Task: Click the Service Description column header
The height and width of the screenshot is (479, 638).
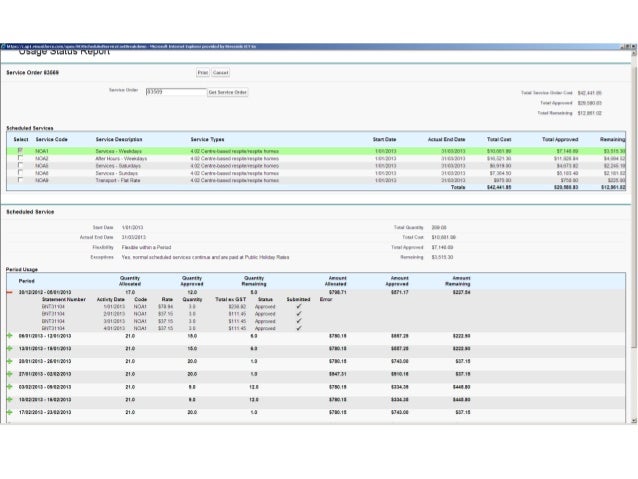Action: 119,139
